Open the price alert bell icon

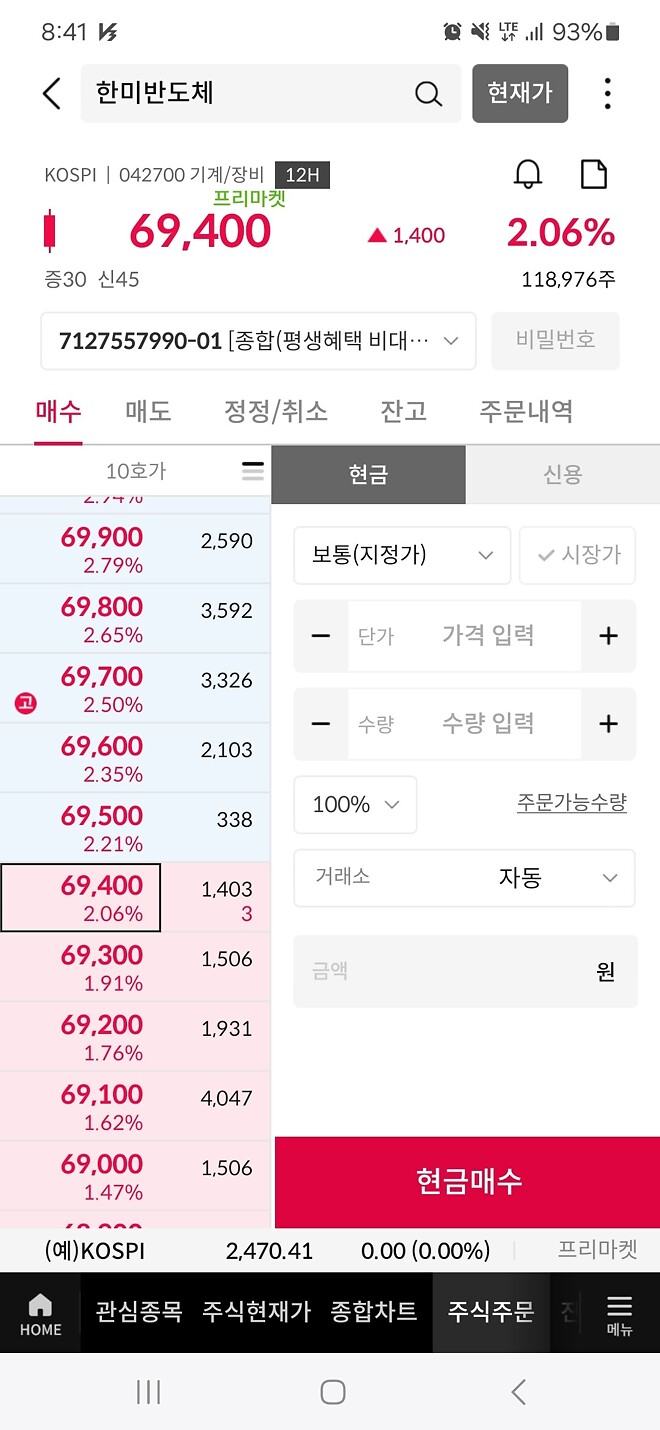click(x=528, y=173)
